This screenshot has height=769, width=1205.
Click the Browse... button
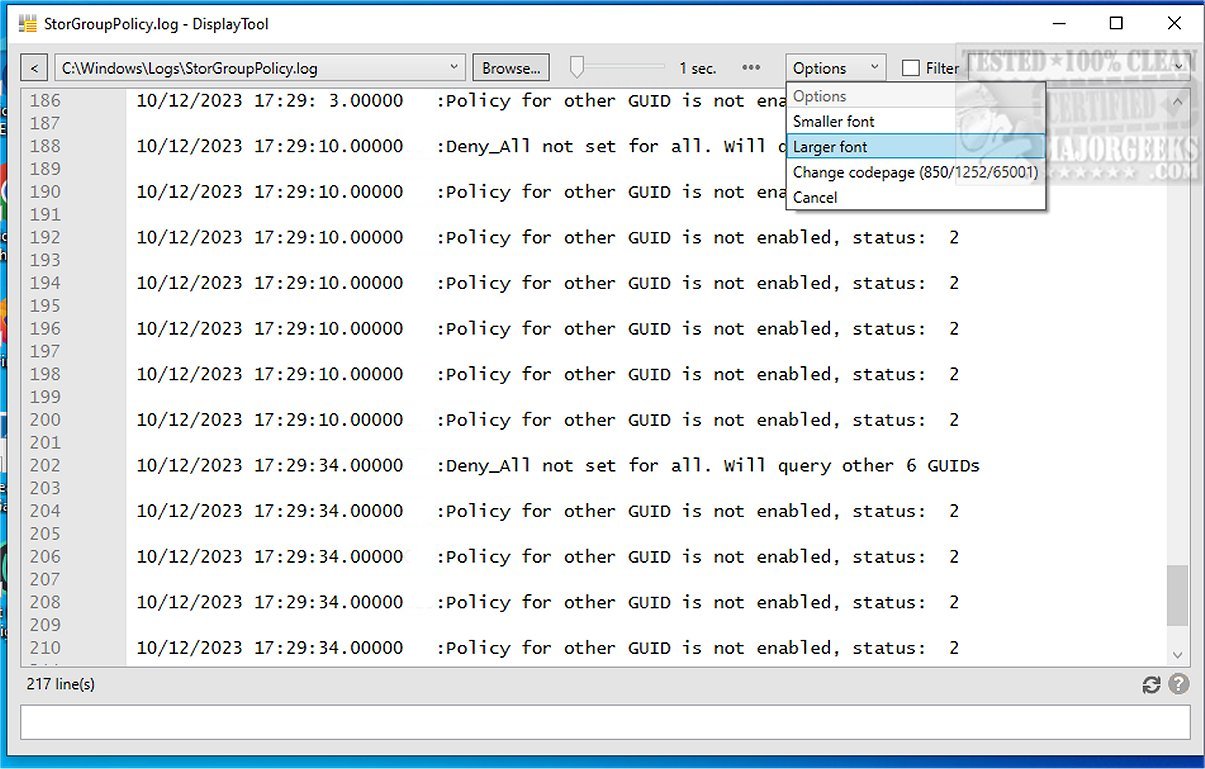point(511,68)
